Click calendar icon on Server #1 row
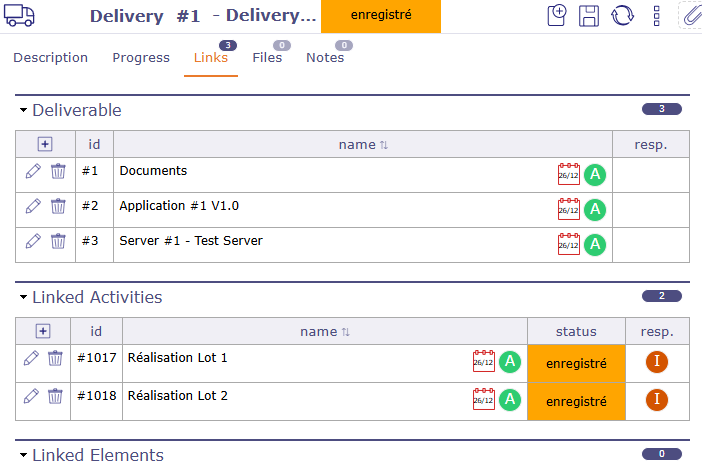702x468 pixels. pos(568,244)
